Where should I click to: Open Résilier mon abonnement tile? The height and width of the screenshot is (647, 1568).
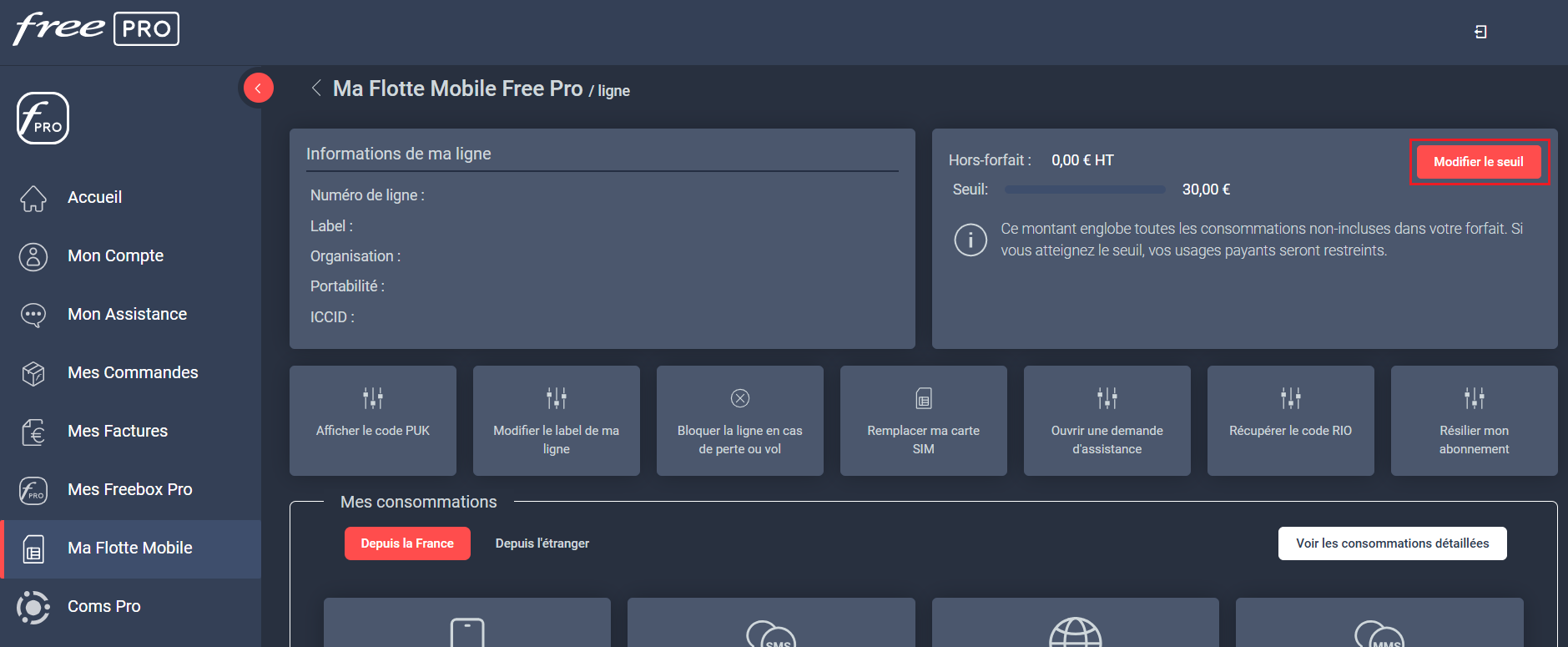click(1474, 421)
